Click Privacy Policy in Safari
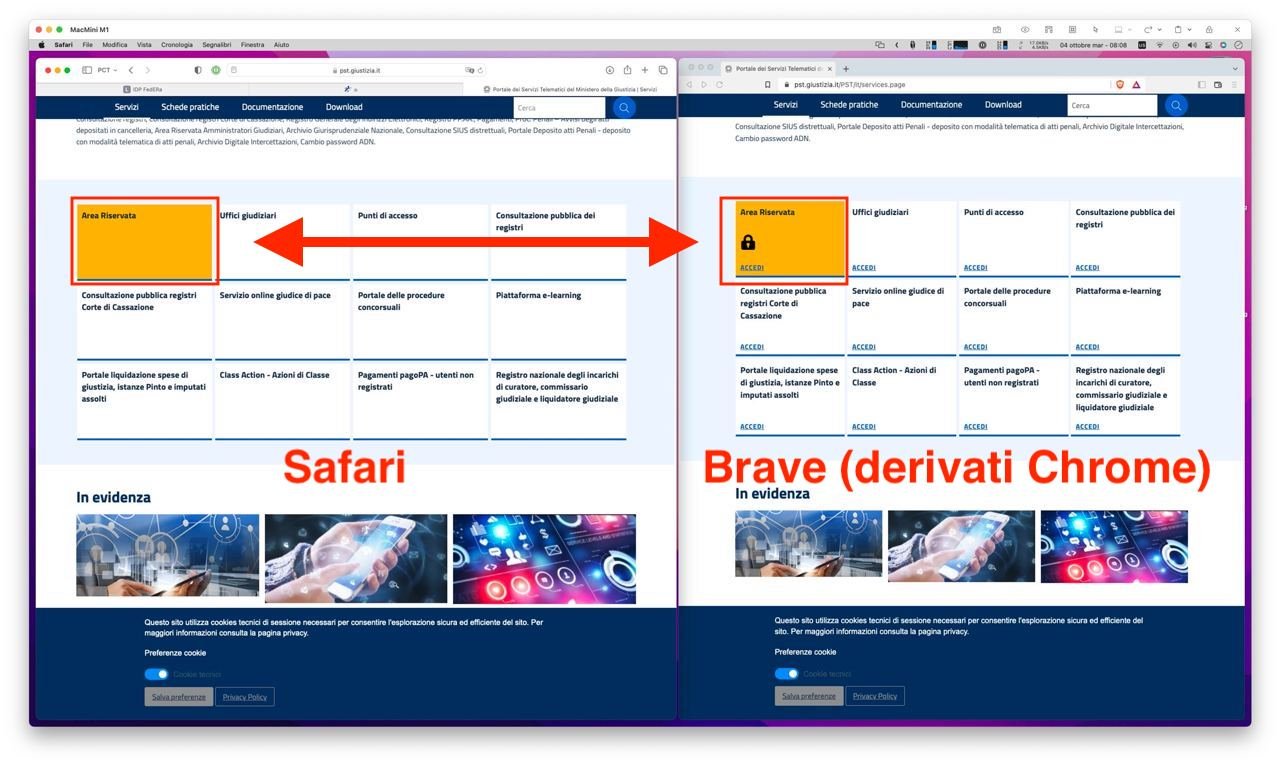This screenshot has height=765, width=1280. [245, 697]
